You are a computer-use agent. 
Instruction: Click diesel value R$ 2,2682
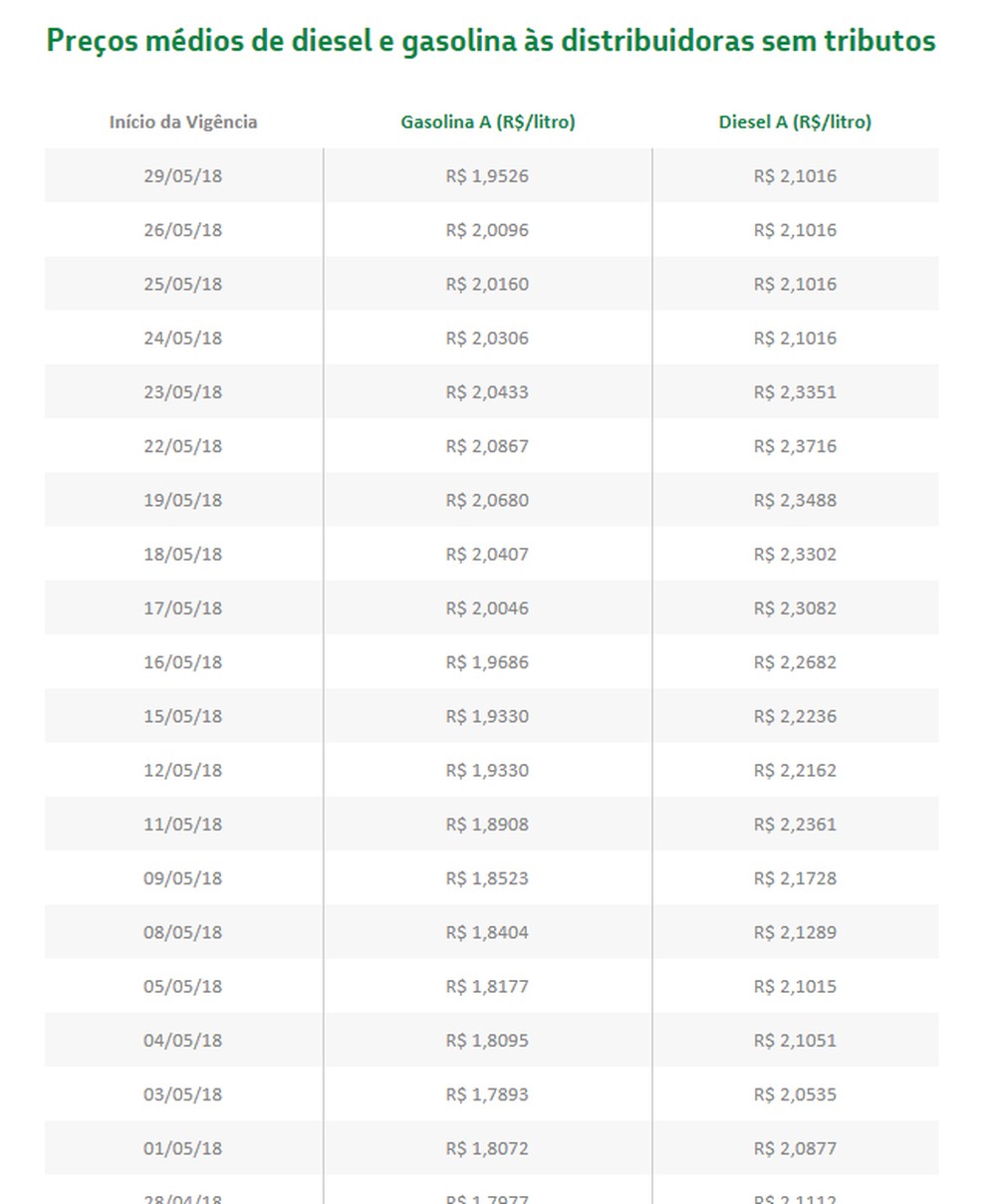point(795,662)
